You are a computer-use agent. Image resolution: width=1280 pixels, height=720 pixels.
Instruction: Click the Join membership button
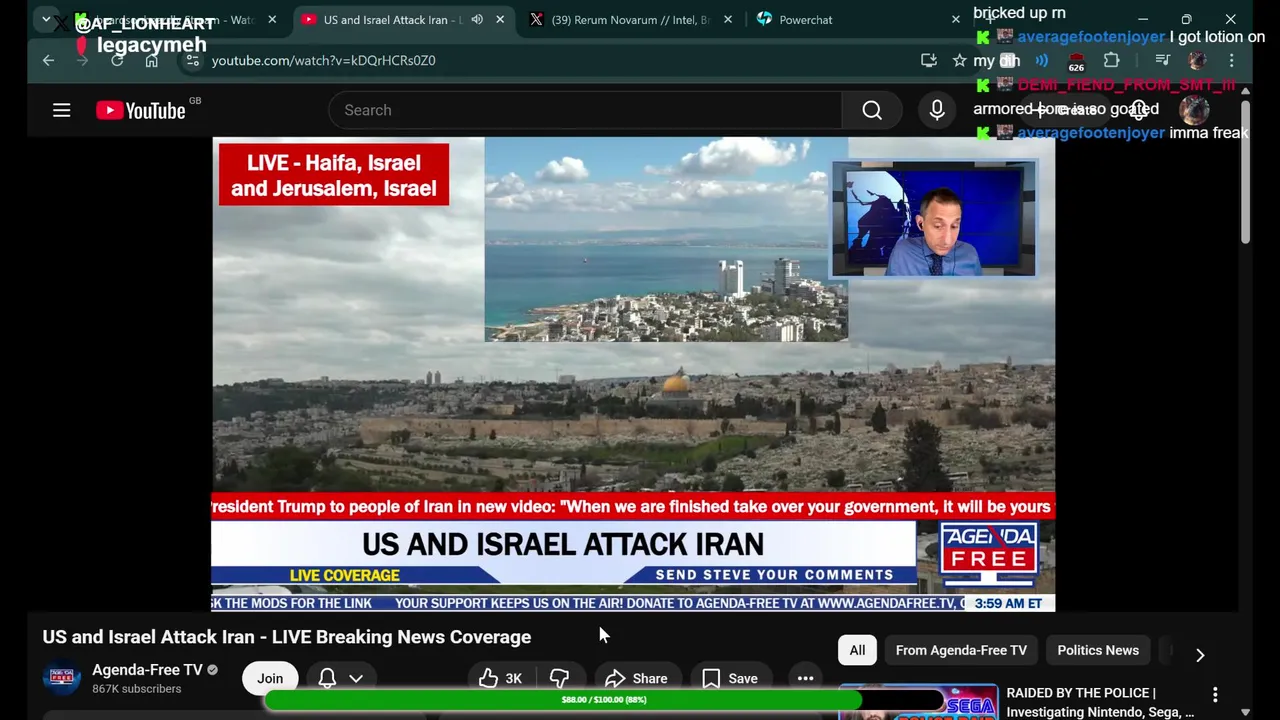270,678
